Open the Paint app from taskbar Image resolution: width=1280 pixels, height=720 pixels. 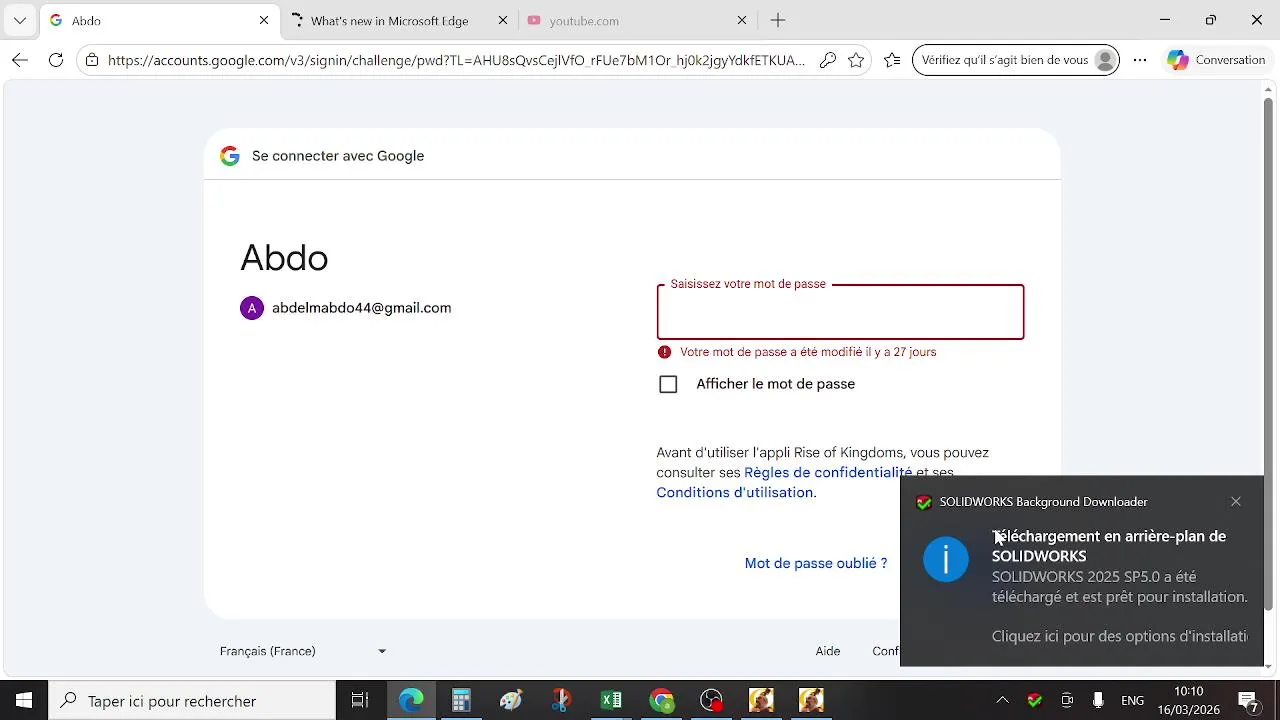pos(511,701)
